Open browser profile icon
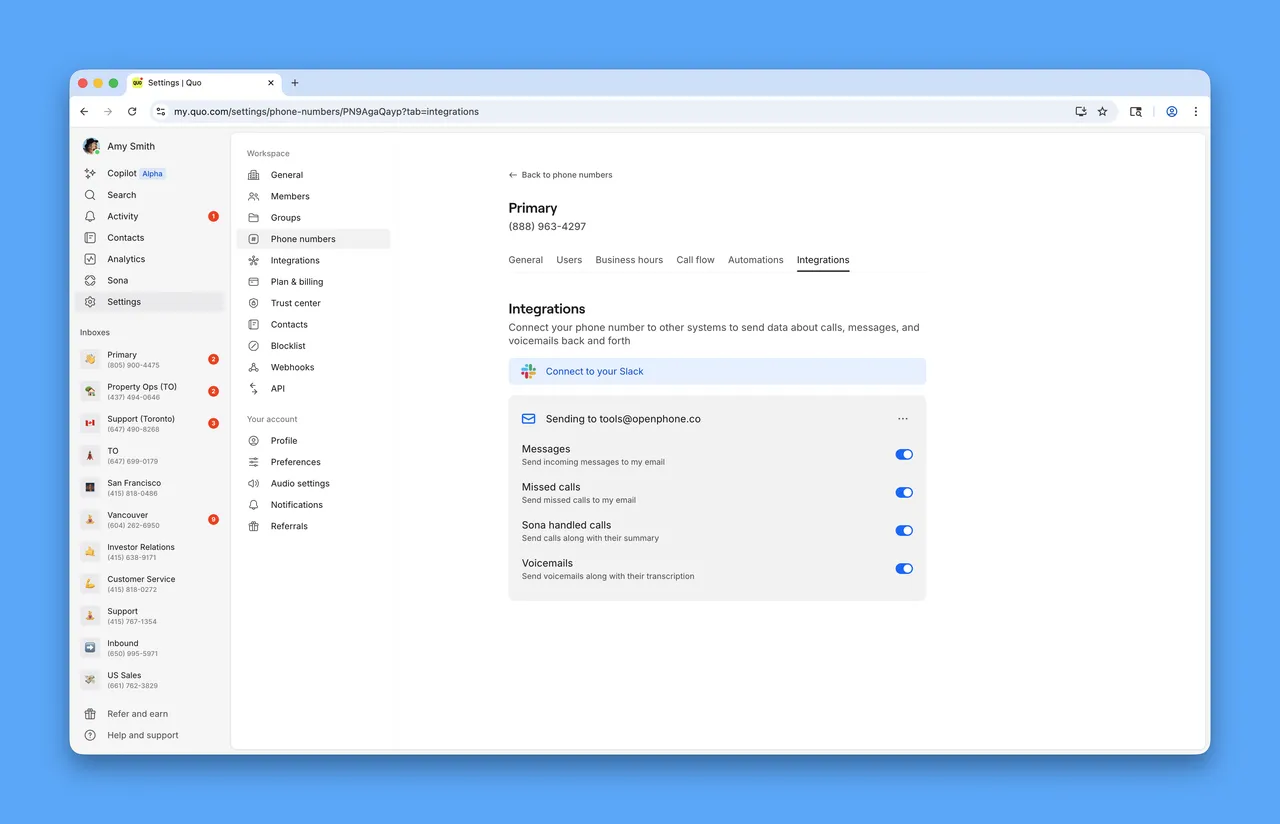 coord(1171,112)
